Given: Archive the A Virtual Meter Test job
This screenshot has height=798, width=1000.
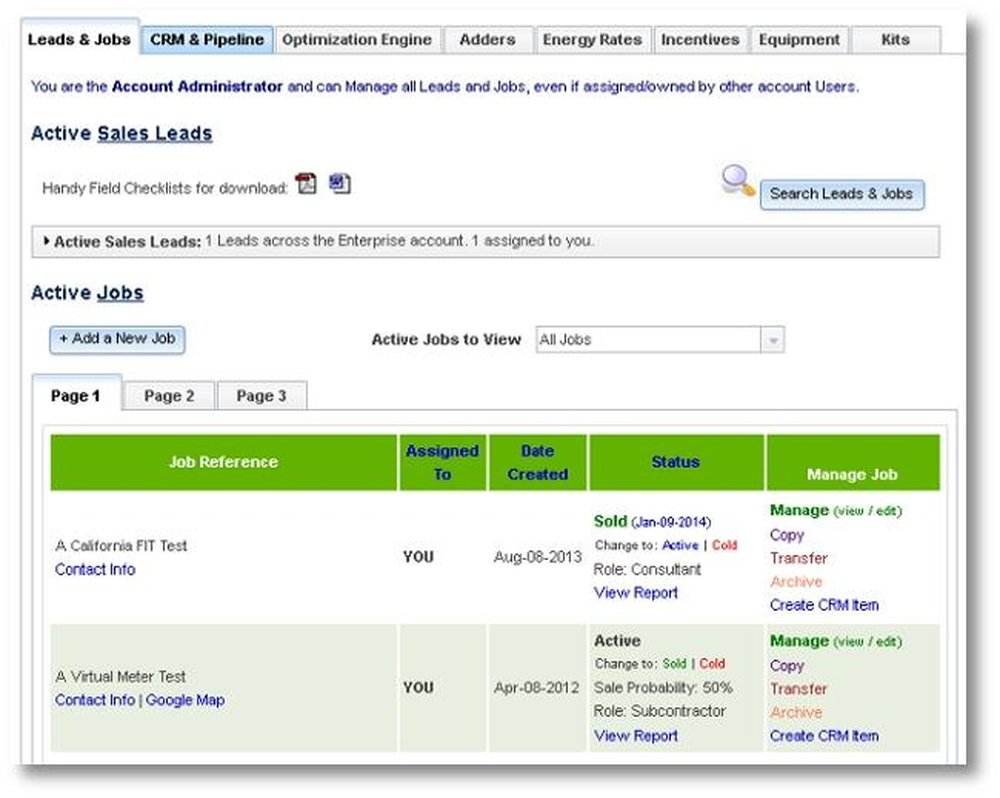Looking at the screenshot, I should click(x=796, y=713).
